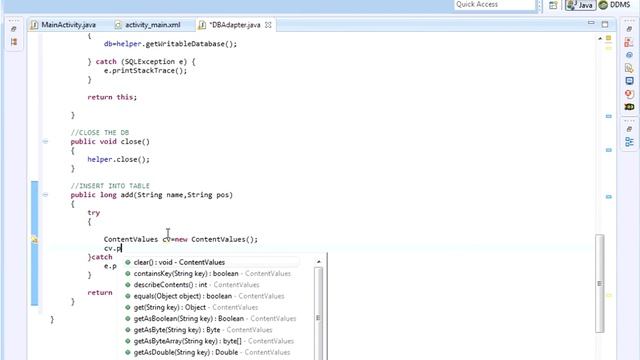640x360 pixels.
Task: Click overview ruler marker near add() method
Action: point(609,197)
